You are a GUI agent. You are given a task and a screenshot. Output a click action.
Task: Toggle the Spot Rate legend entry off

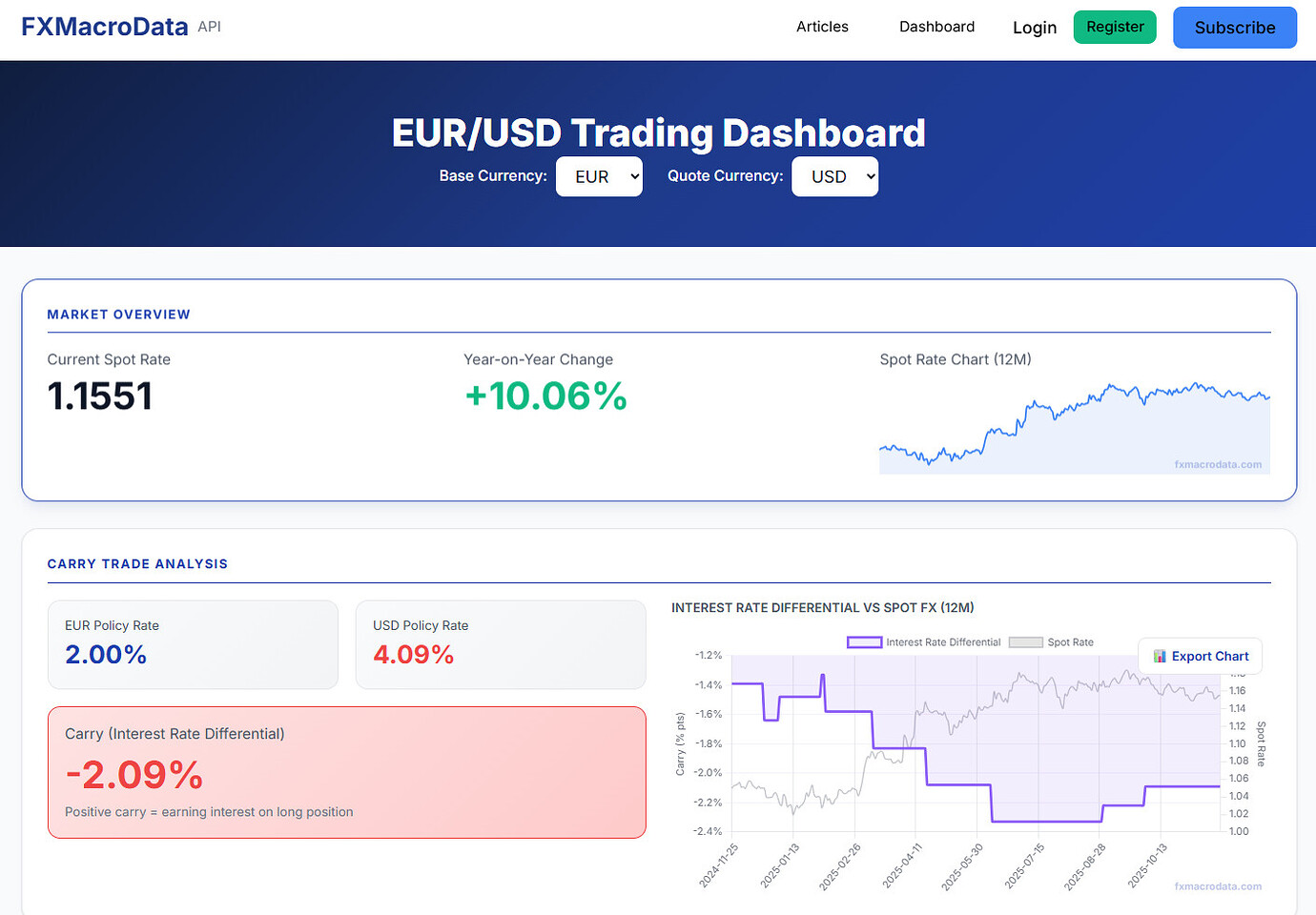click(1073, 641)
